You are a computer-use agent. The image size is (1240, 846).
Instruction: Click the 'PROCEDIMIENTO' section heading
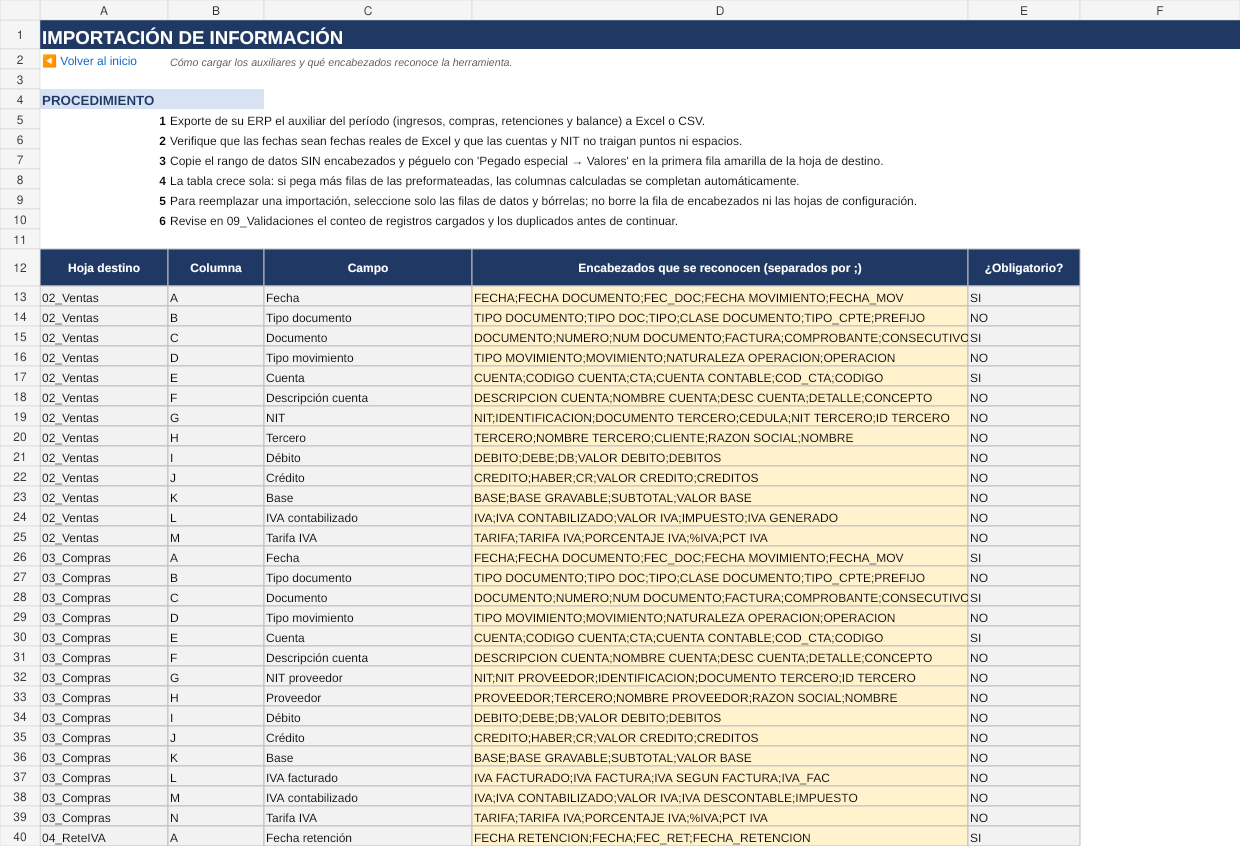[152, 100]
